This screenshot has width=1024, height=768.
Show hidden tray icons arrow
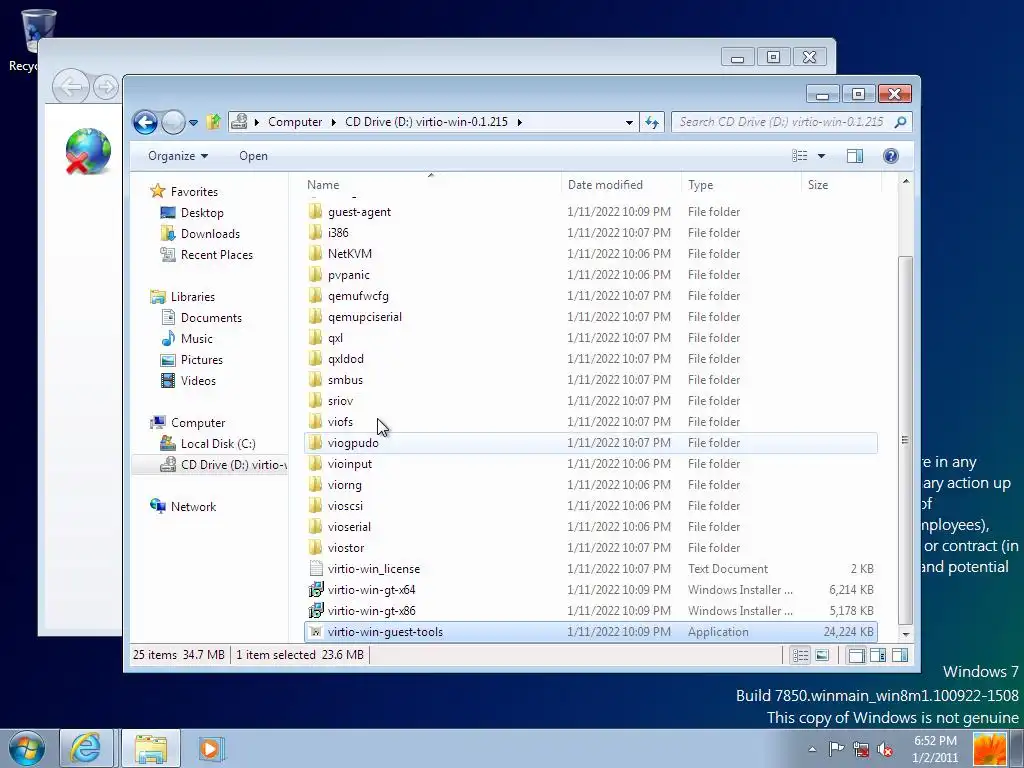click(x=812, y=749)
